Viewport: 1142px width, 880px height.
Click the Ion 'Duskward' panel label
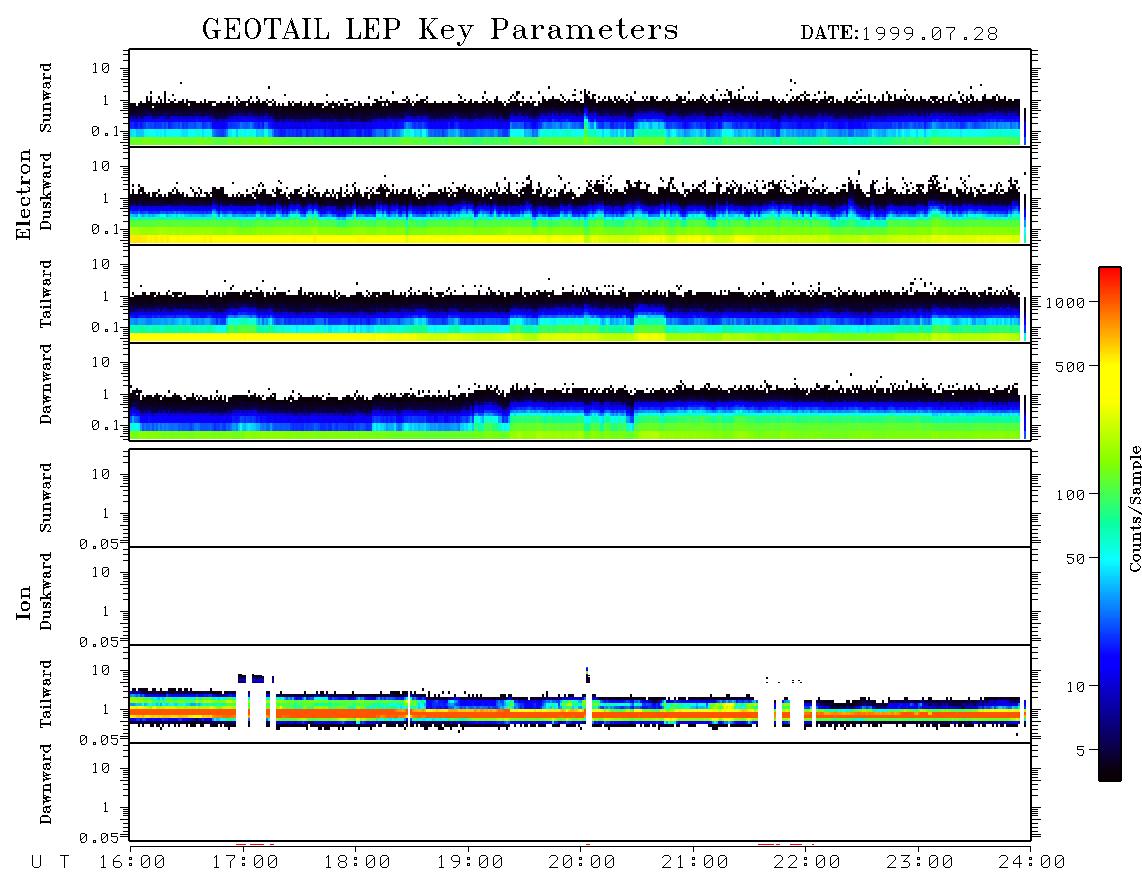pyautogui.click(x=46, y=591)
